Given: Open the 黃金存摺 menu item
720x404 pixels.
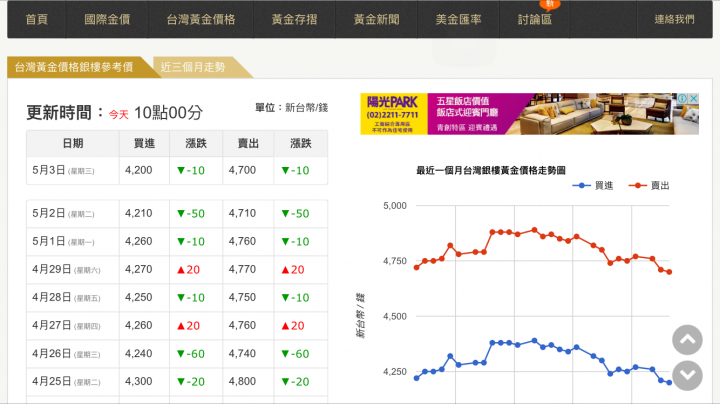Looking at the screenshot, I should 294,19.
